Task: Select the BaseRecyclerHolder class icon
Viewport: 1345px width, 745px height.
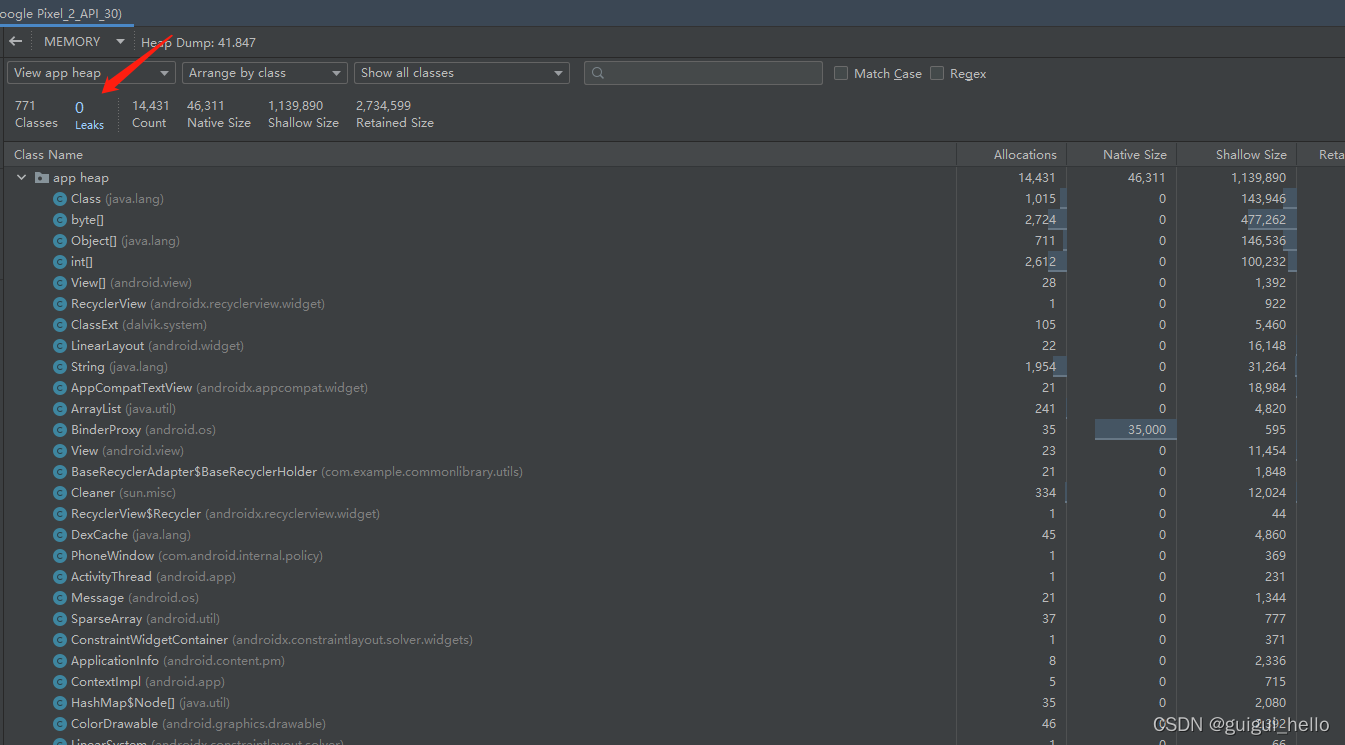Action: 60,472
